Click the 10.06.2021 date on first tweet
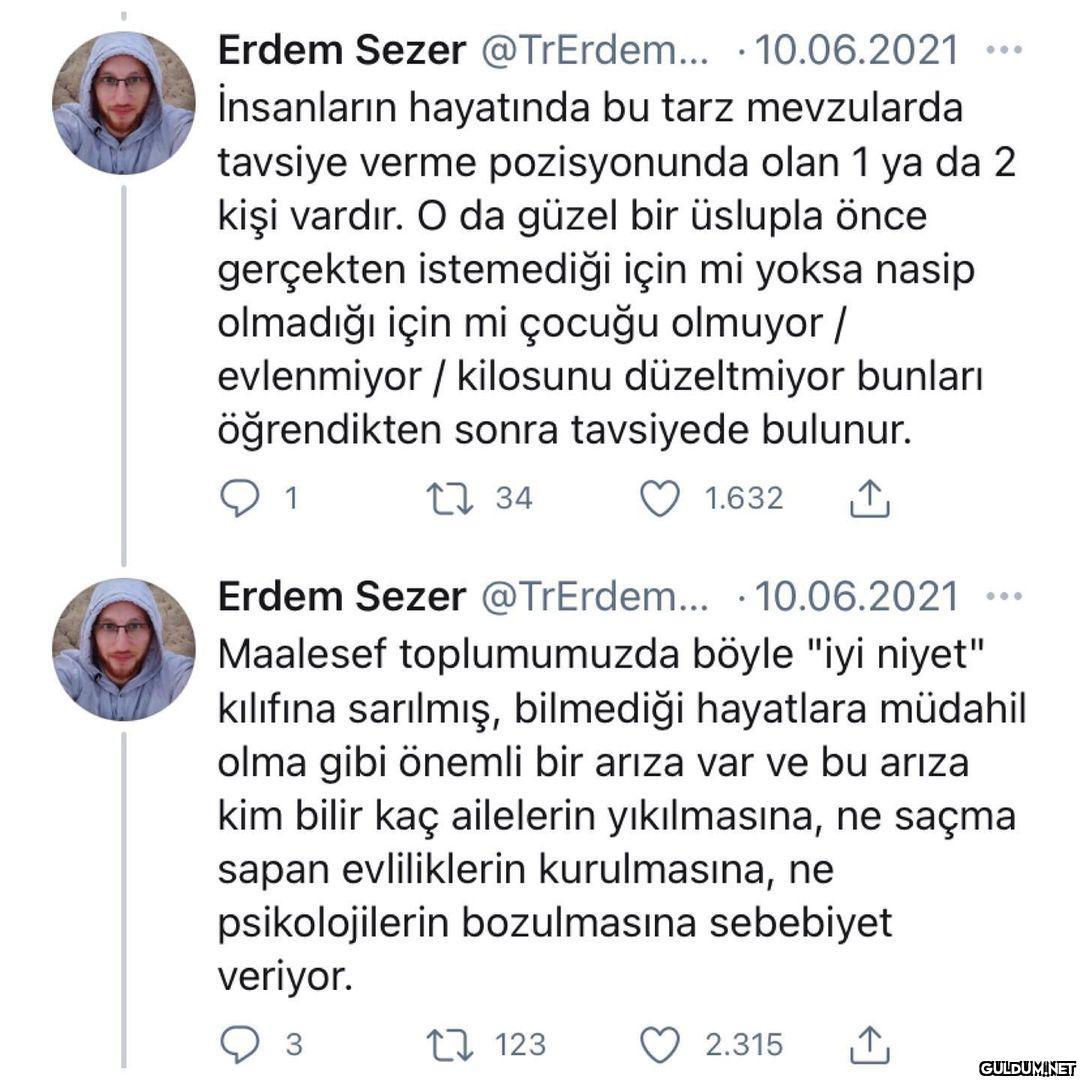The height and width of the screenshot is (1080, 1080). pyautogui.click(x=858, y=50)
